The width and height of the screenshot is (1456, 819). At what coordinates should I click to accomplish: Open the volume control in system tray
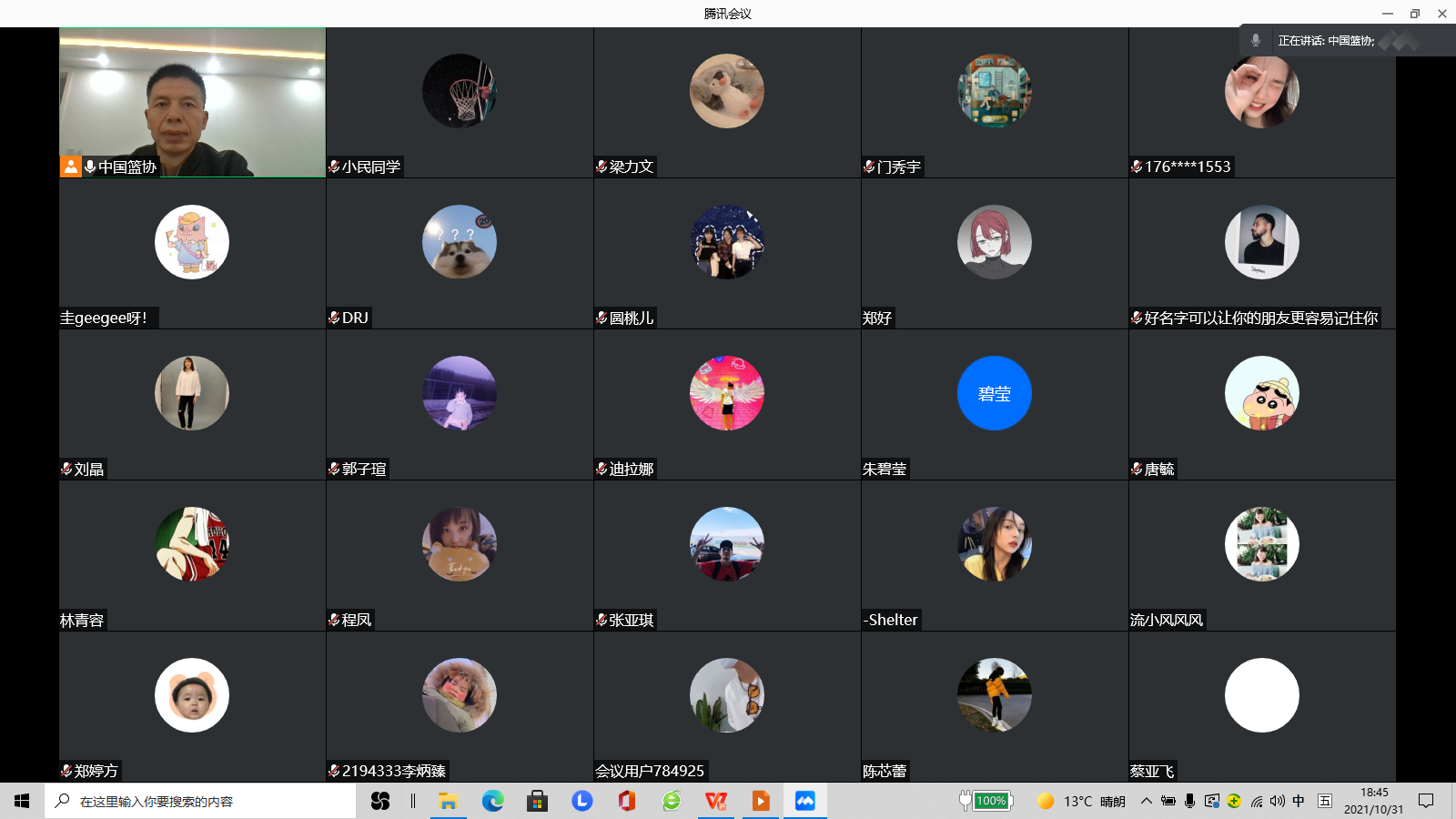(1277, 801)
